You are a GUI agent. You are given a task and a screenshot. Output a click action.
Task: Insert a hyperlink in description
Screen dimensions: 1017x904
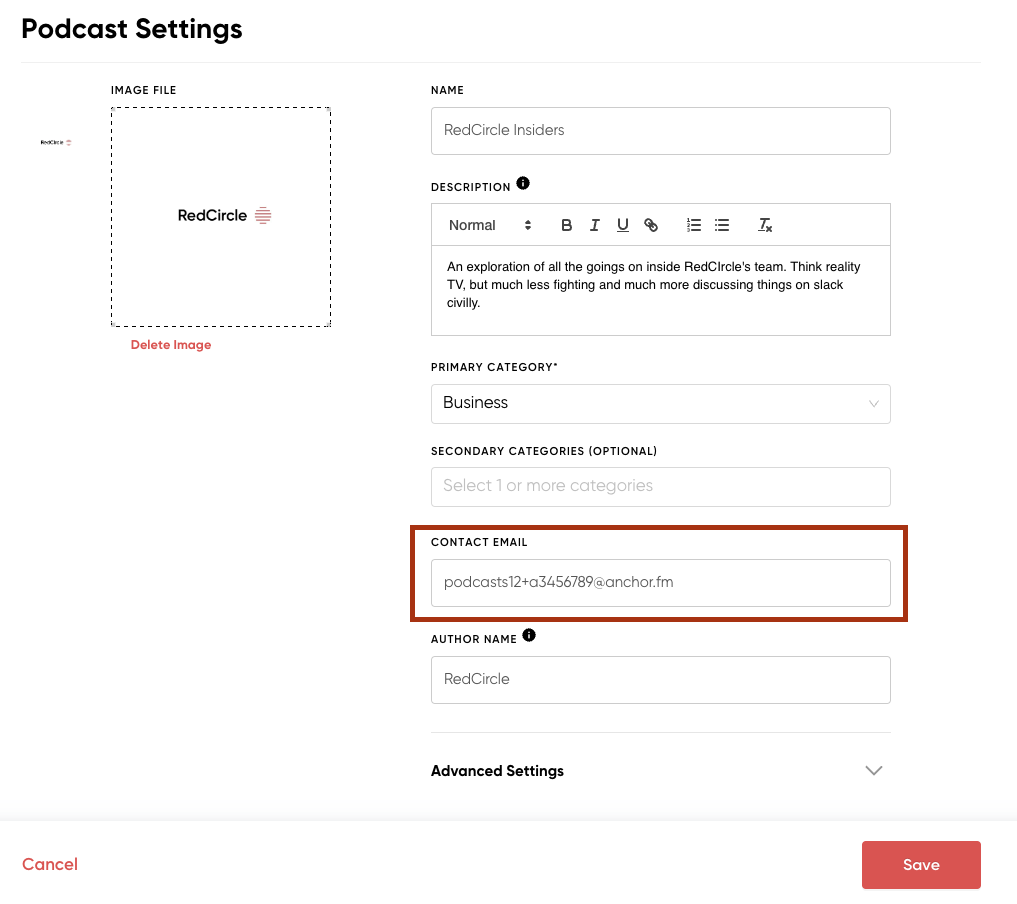(x=651, y=225)
